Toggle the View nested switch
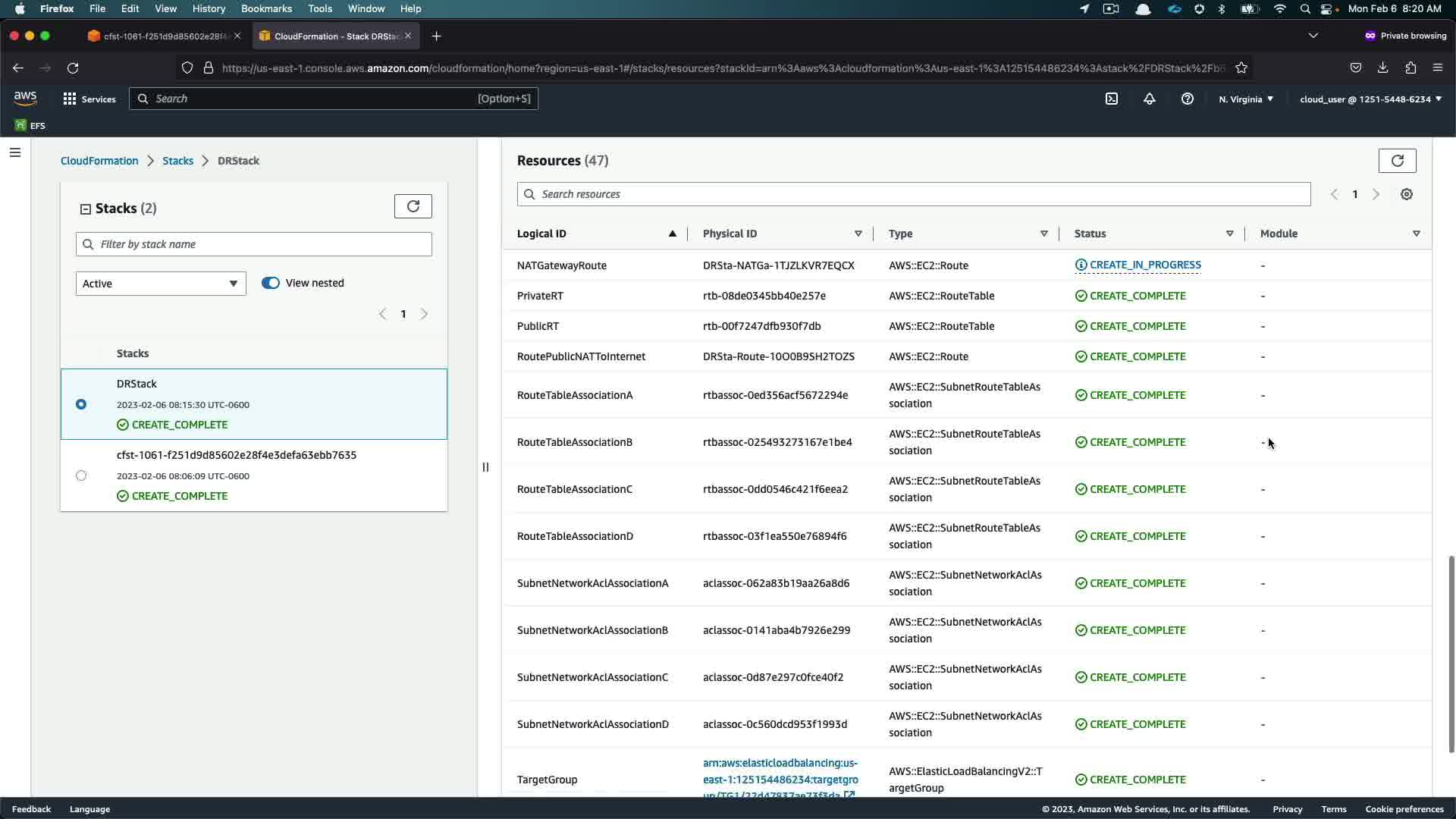The height and width of the screenshot is (819, 1456). click(271, 283)
